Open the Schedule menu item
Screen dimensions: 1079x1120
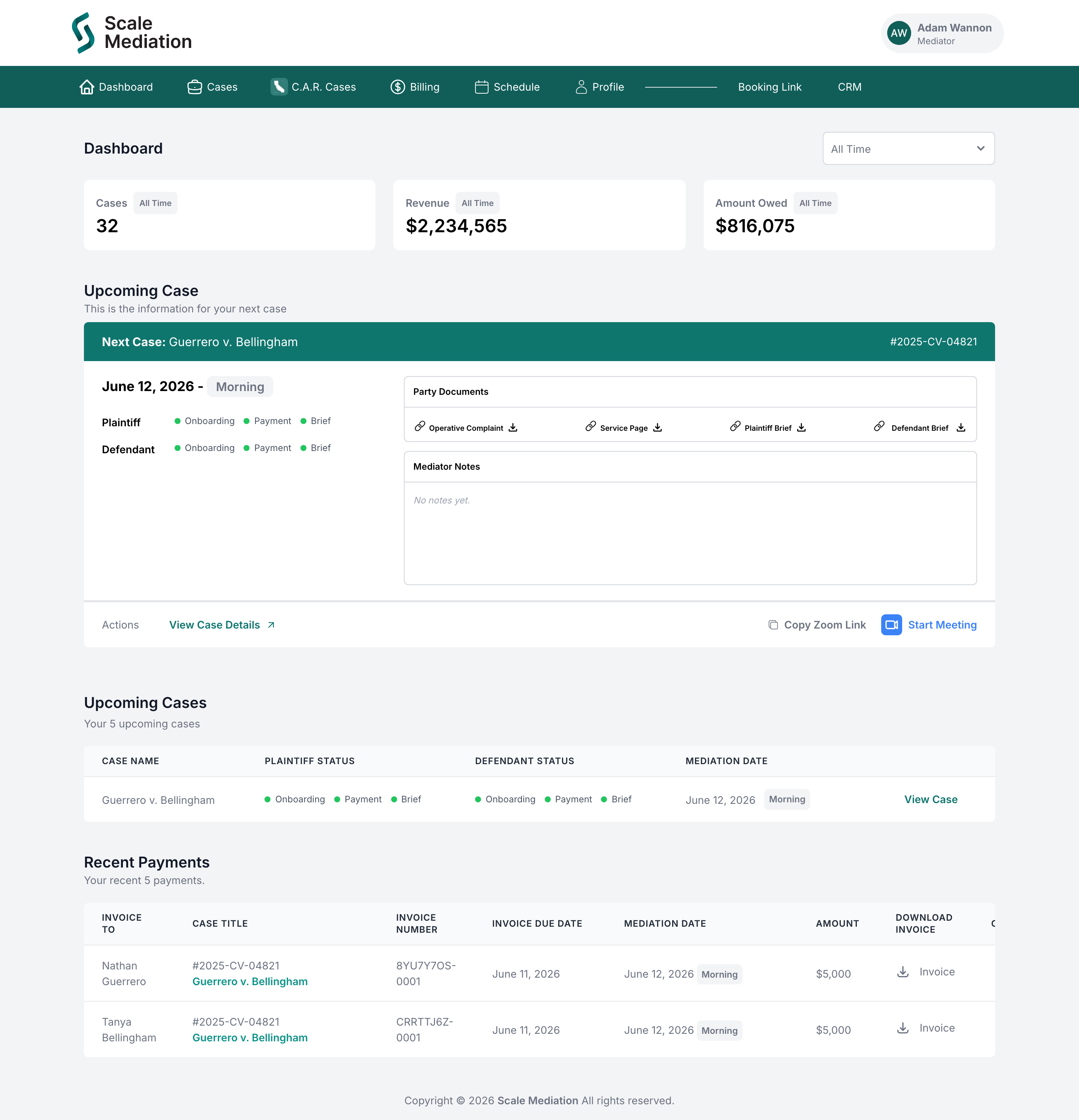click(x=508, y=87)
